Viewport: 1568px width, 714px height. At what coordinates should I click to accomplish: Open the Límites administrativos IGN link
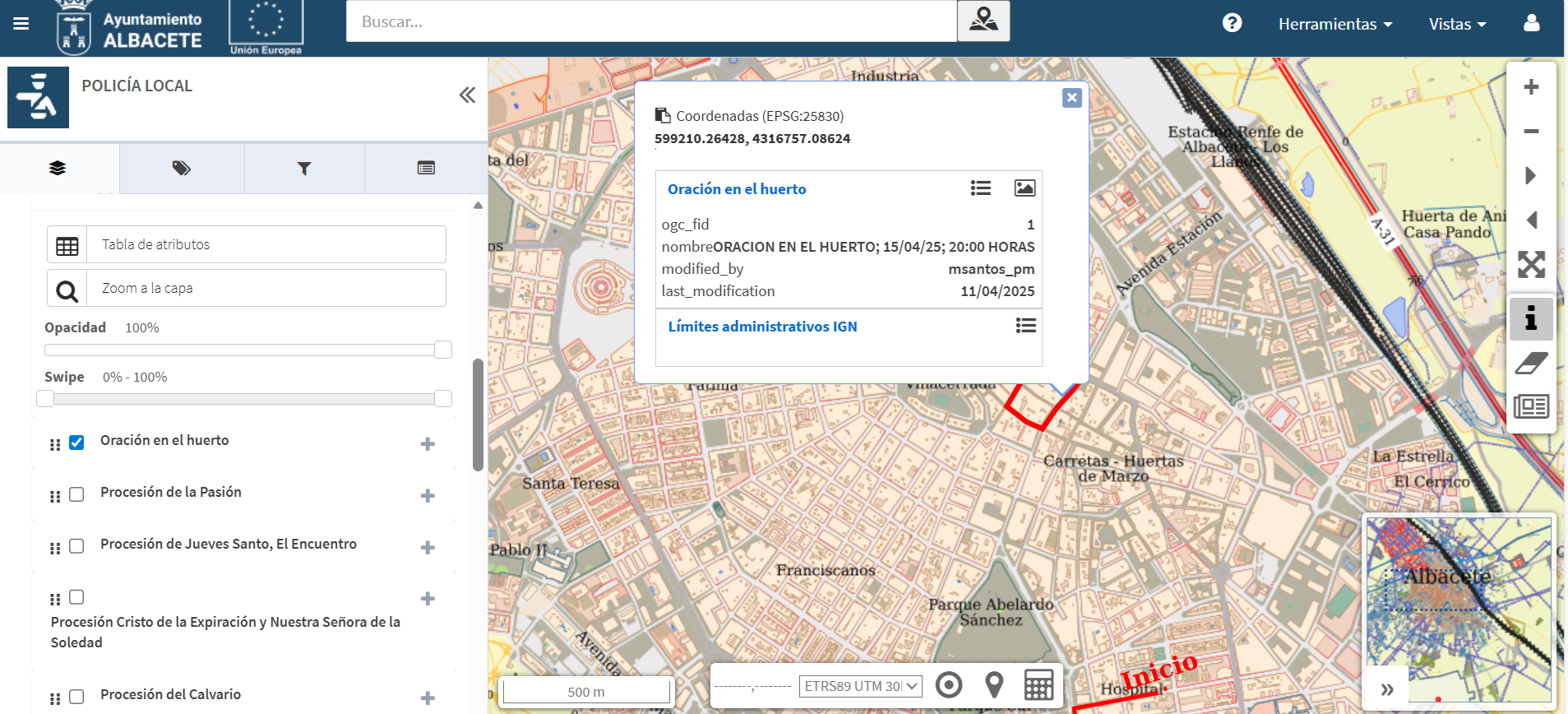762,327
